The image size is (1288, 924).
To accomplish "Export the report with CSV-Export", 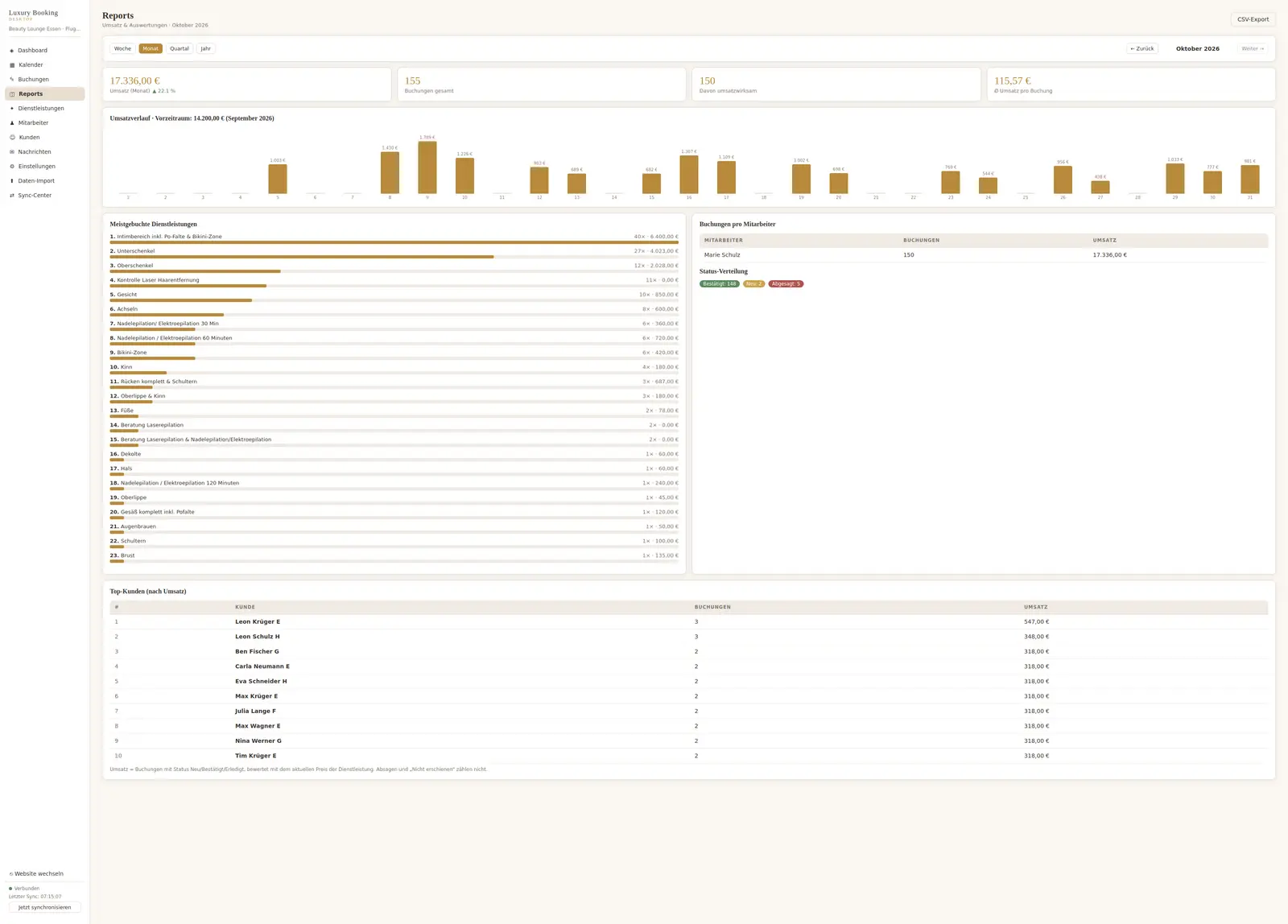I will tap(1253, 19).
